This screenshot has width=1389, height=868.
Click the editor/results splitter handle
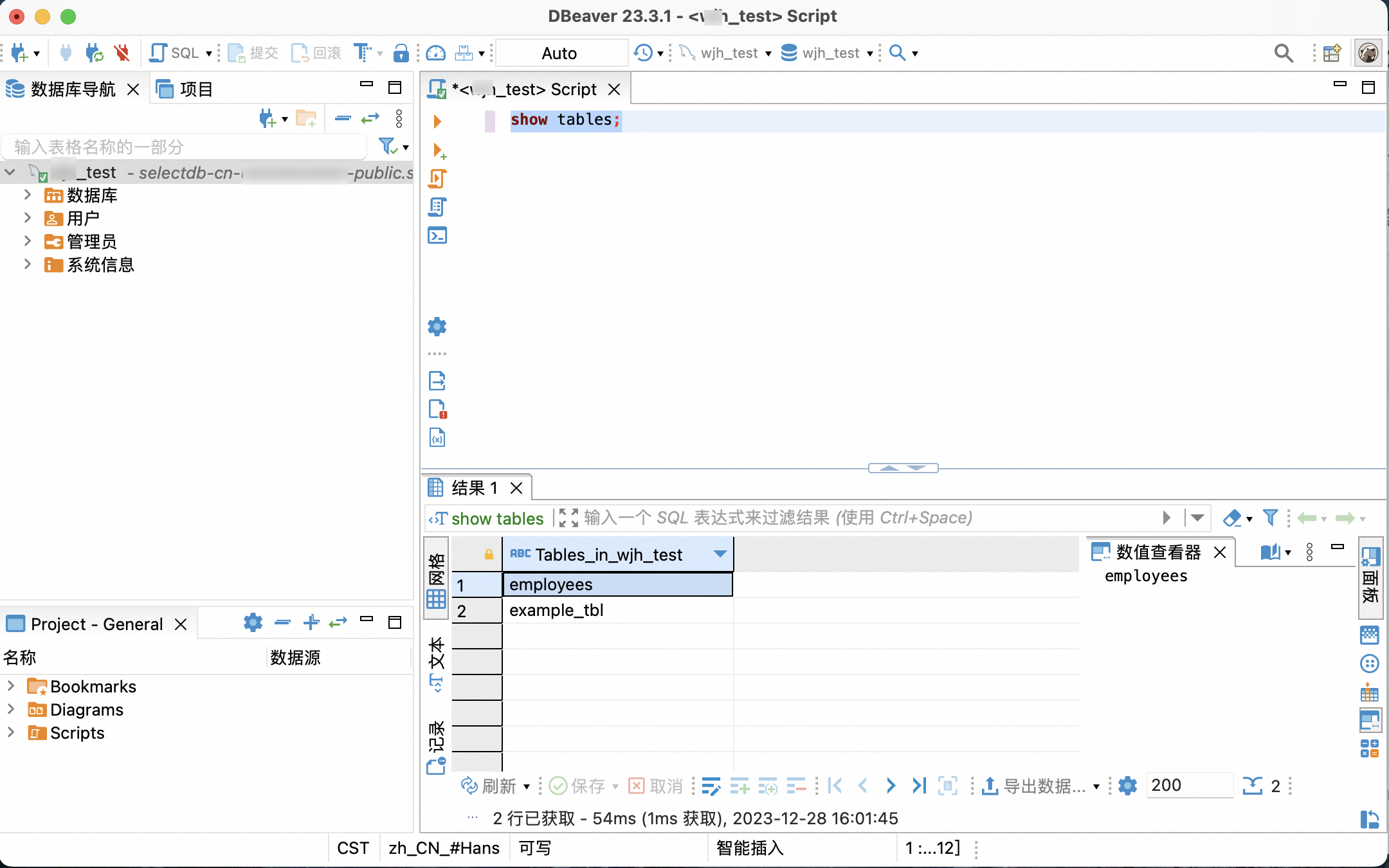[x=902, y=468]
